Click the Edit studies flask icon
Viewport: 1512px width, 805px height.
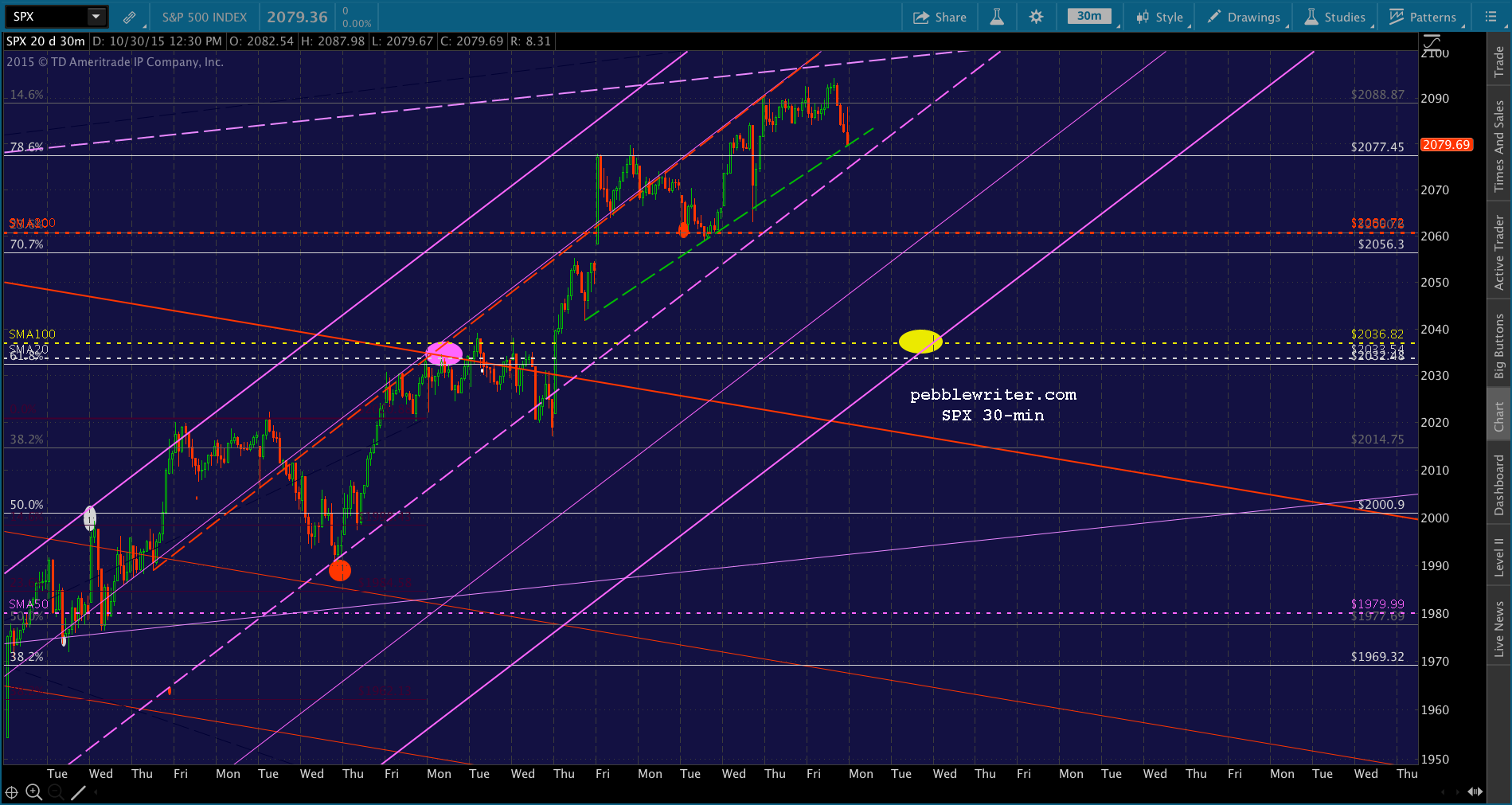pos(997,17)
